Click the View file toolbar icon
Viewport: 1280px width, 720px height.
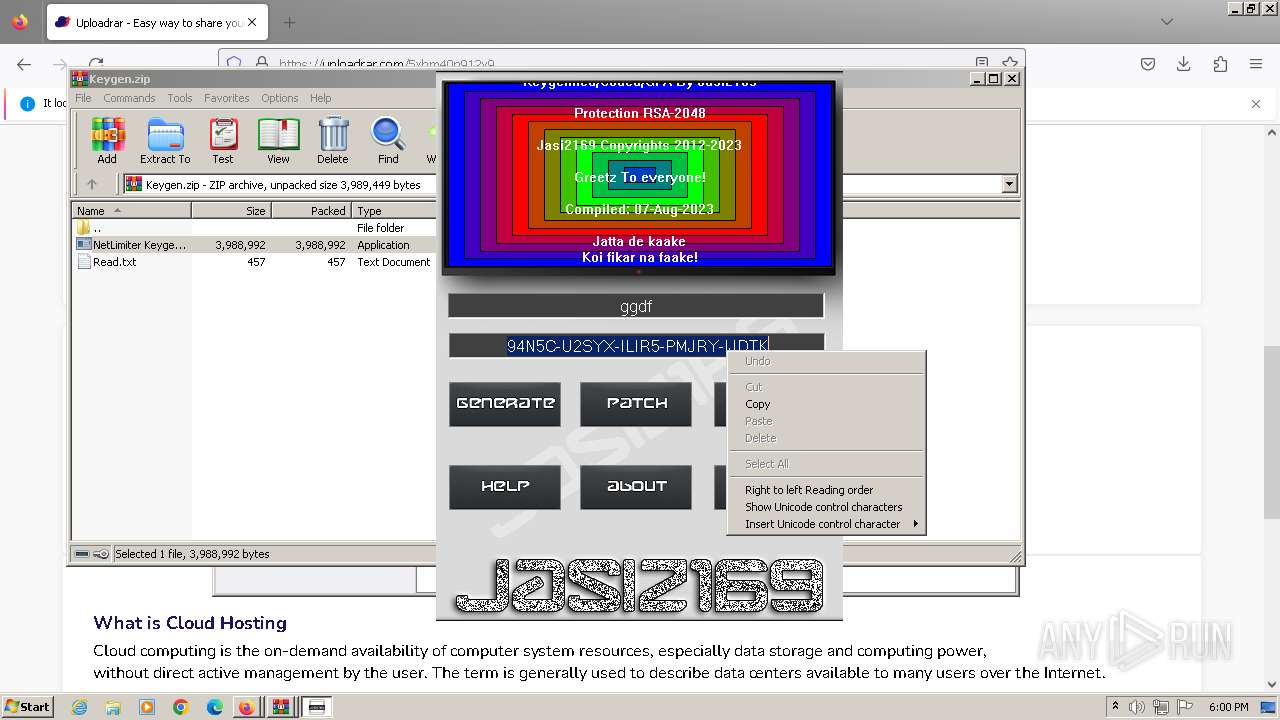coord(278,140)
